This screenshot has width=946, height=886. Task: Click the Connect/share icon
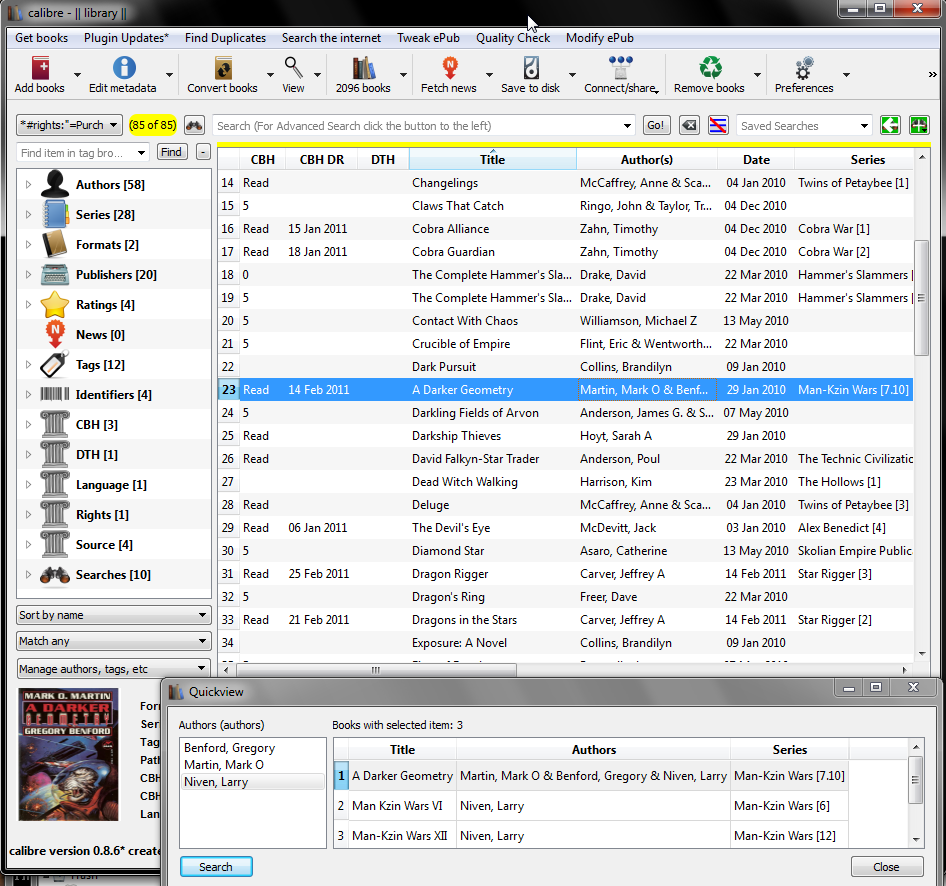point(620,68)
